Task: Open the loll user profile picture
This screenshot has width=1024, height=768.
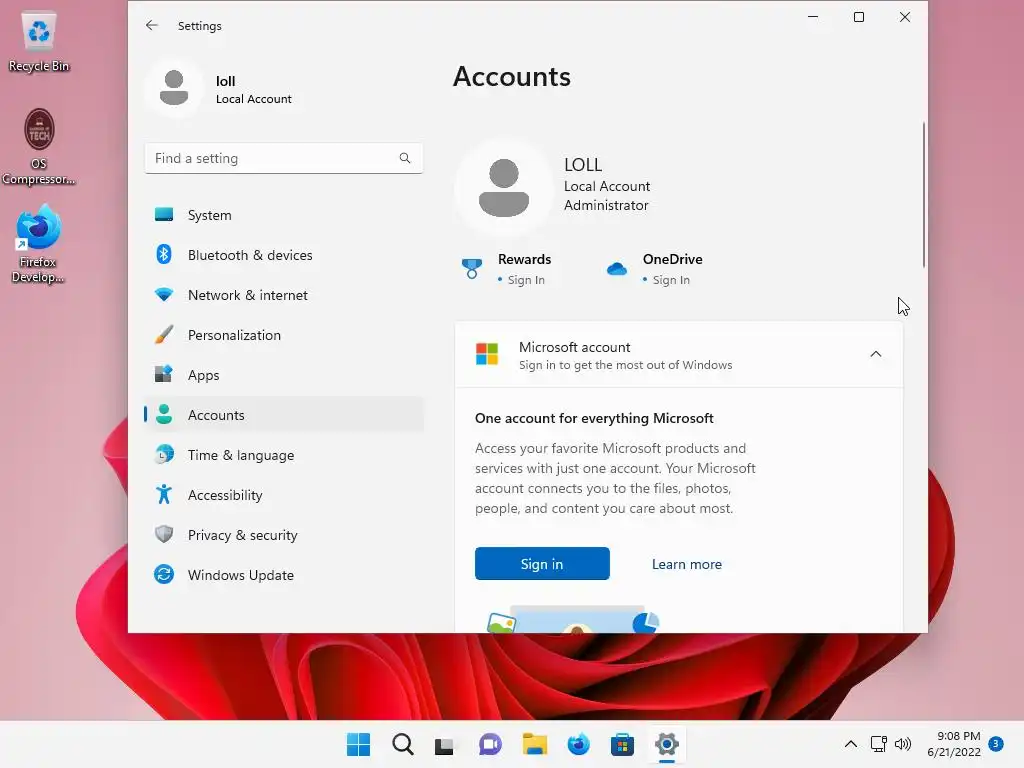Action: click(174, 88)
